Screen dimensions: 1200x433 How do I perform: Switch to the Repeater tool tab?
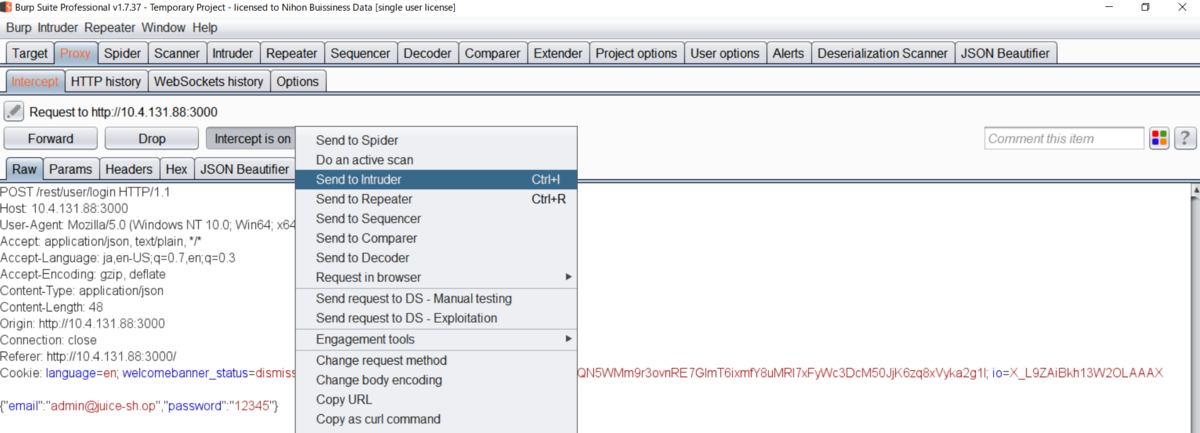pos(292,53)
